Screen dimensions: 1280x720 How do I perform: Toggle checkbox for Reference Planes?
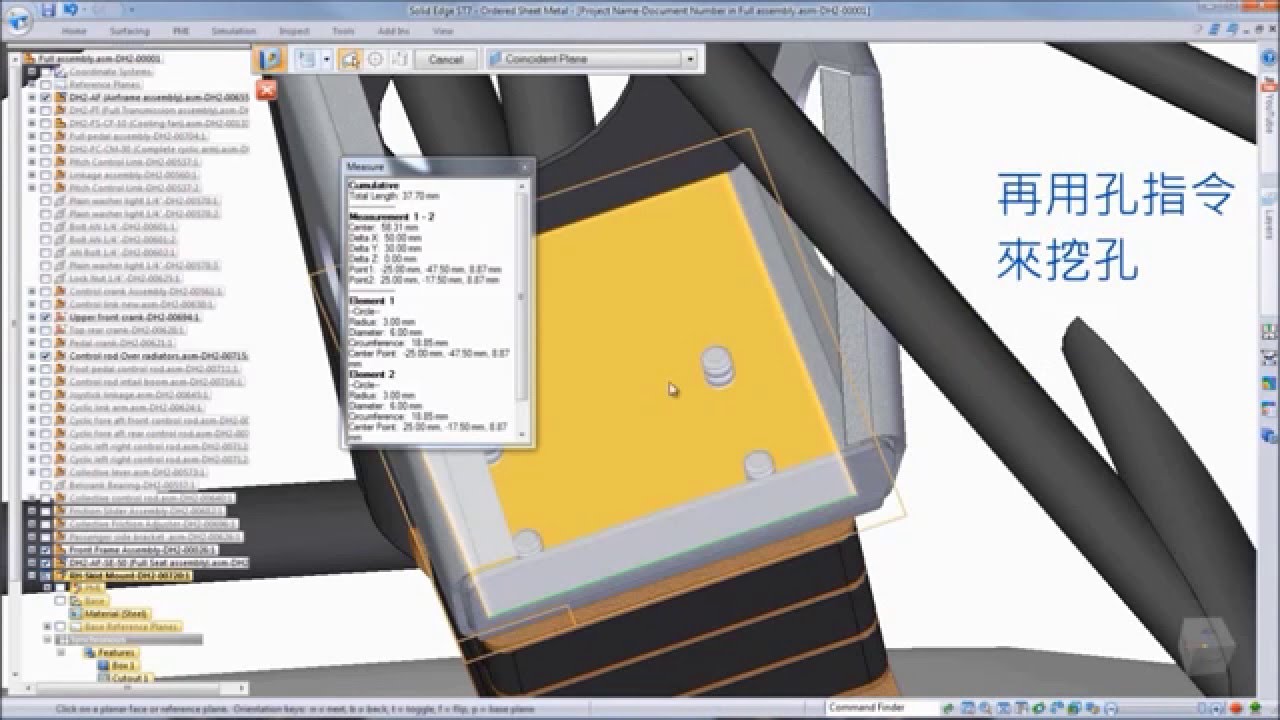pos(45,85)
